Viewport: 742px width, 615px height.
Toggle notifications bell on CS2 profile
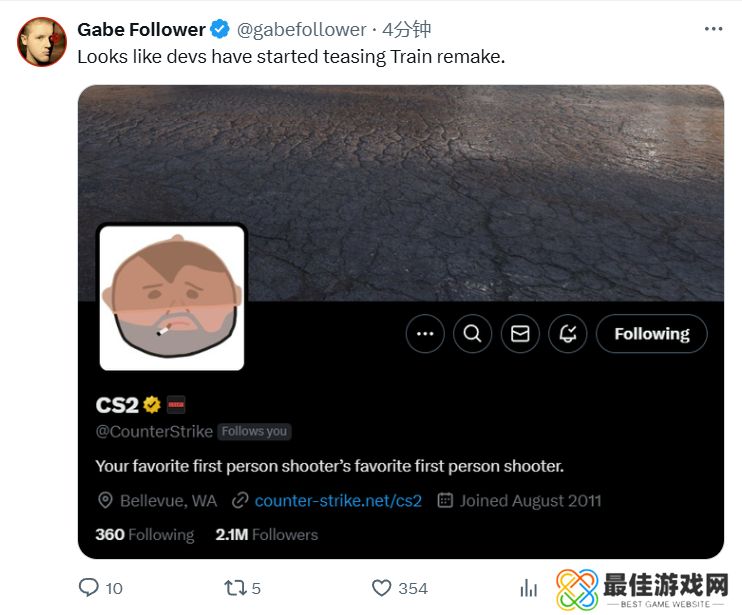pos(568,334)
